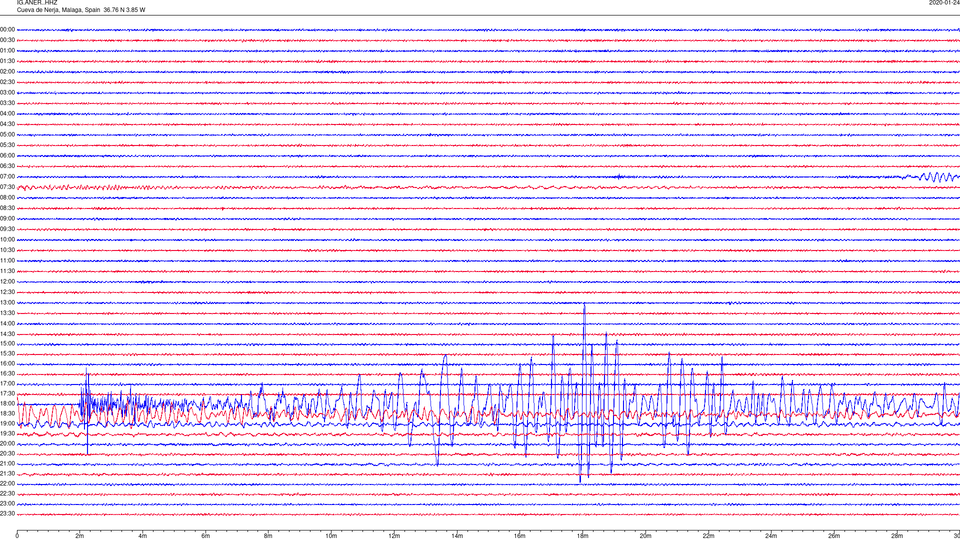The image size is (960, 540).
Task: Click the 07:30 time label
Action: click(7, 187)
